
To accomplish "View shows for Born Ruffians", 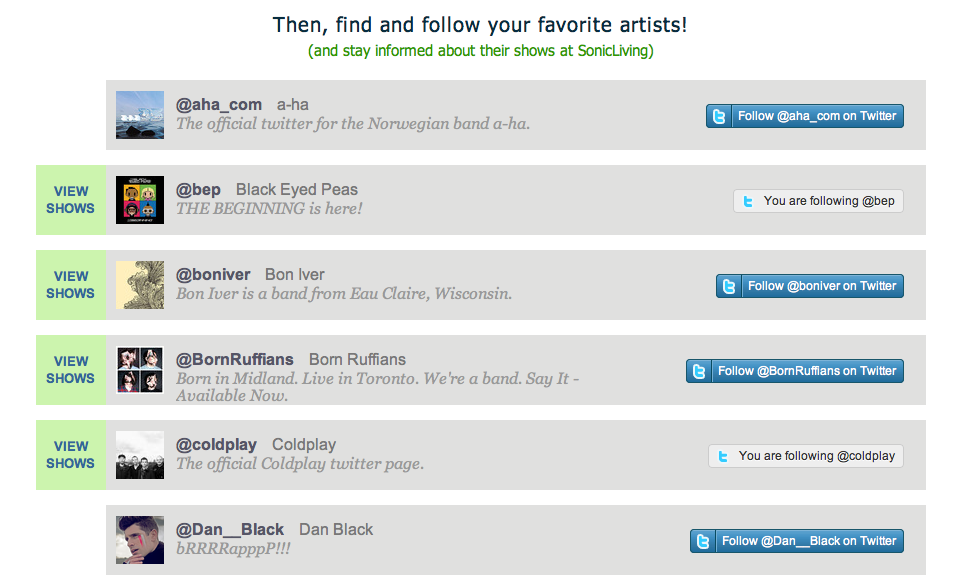I will (x=70, y=370).
